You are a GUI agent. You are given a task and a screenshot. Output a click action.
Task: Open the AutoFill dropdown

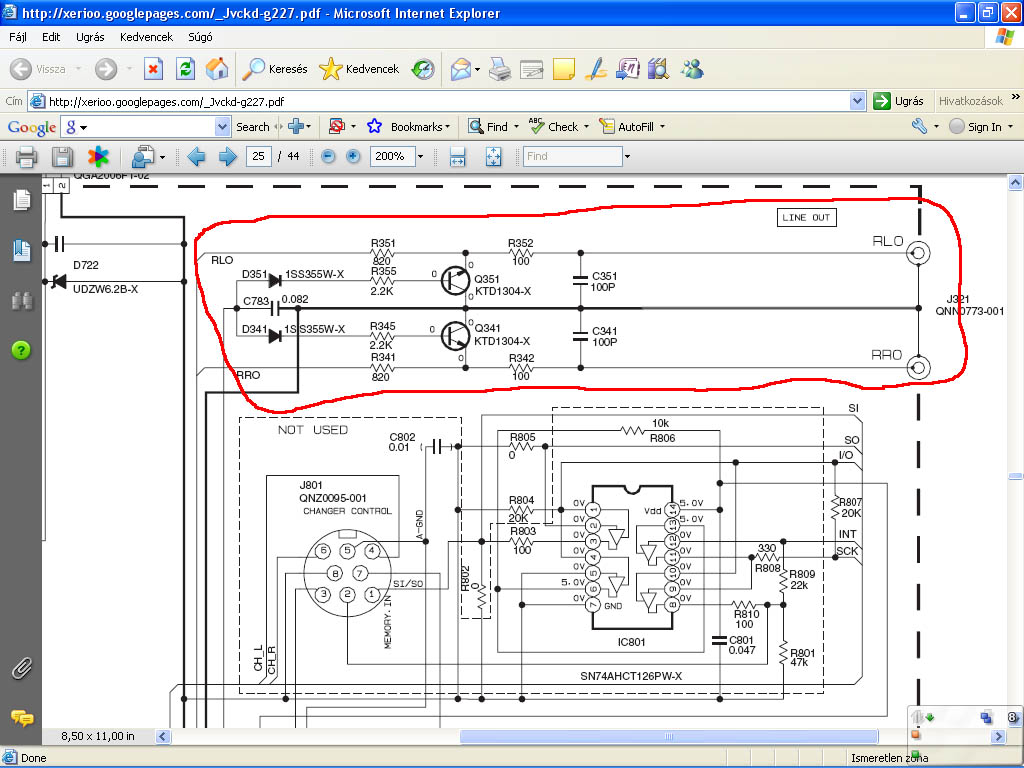coord(662,127)
